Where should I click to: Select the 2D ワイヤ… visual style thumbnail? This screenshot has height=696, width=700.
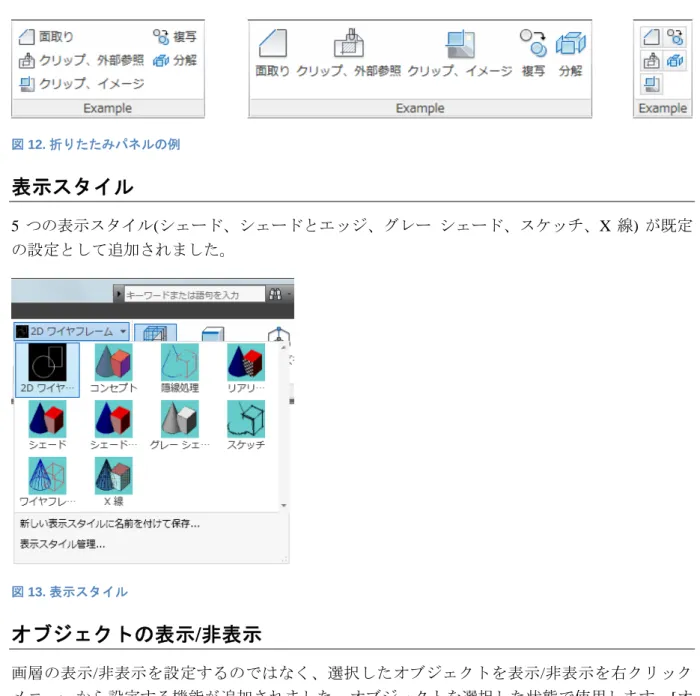tap(47, 370)
